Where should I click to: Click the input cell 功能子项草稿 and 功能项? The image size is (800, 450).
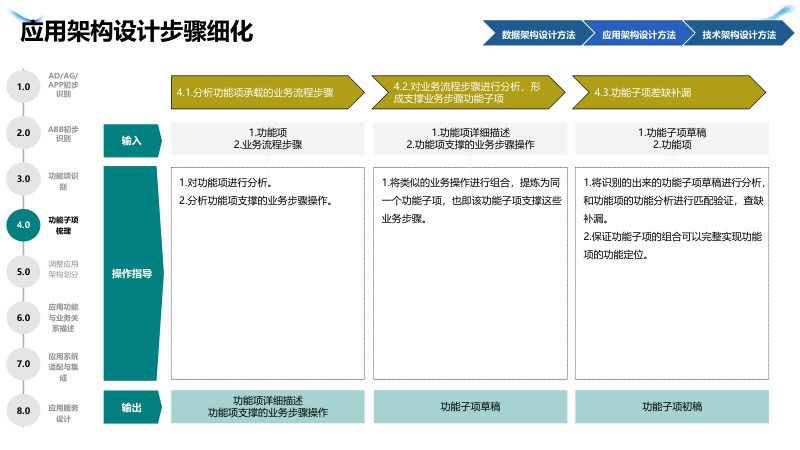coord(672,138)
